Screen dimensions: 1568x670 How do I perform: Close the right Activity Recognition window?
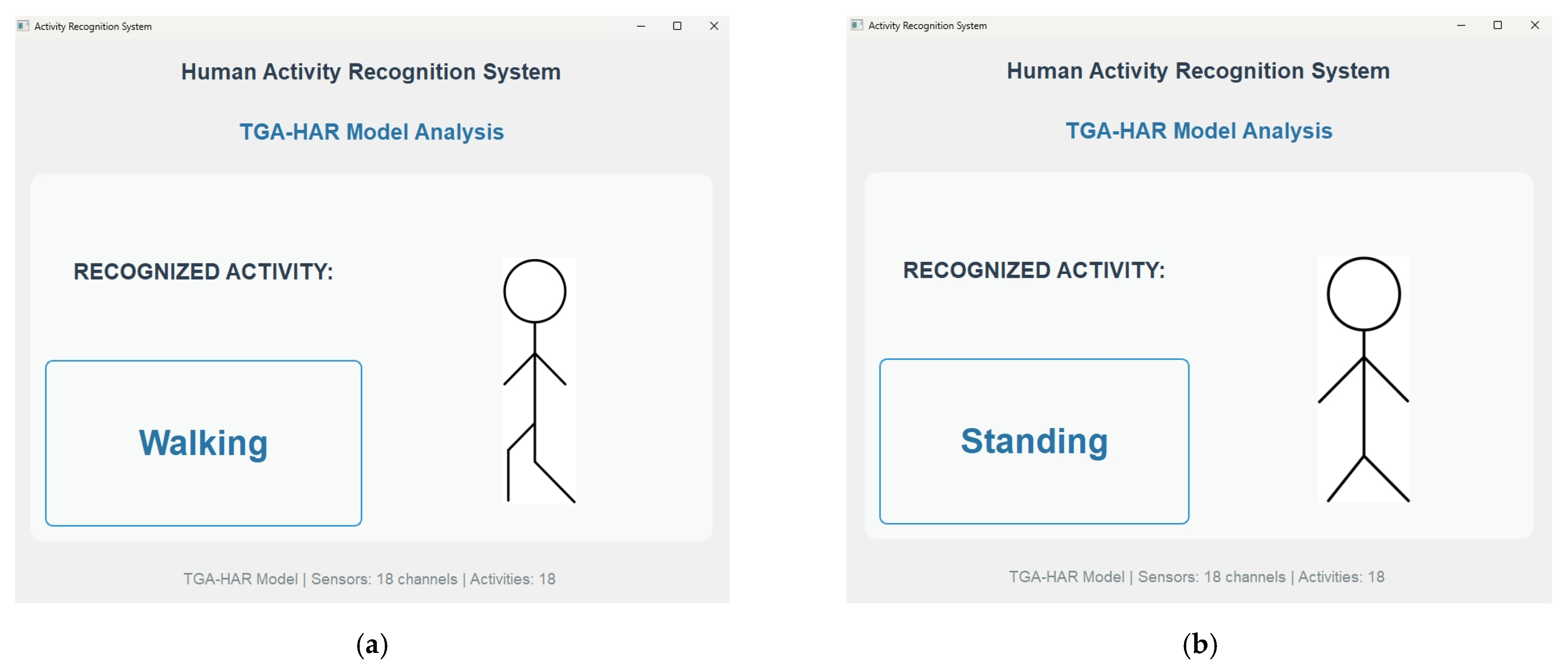[x=1535, y=25]
